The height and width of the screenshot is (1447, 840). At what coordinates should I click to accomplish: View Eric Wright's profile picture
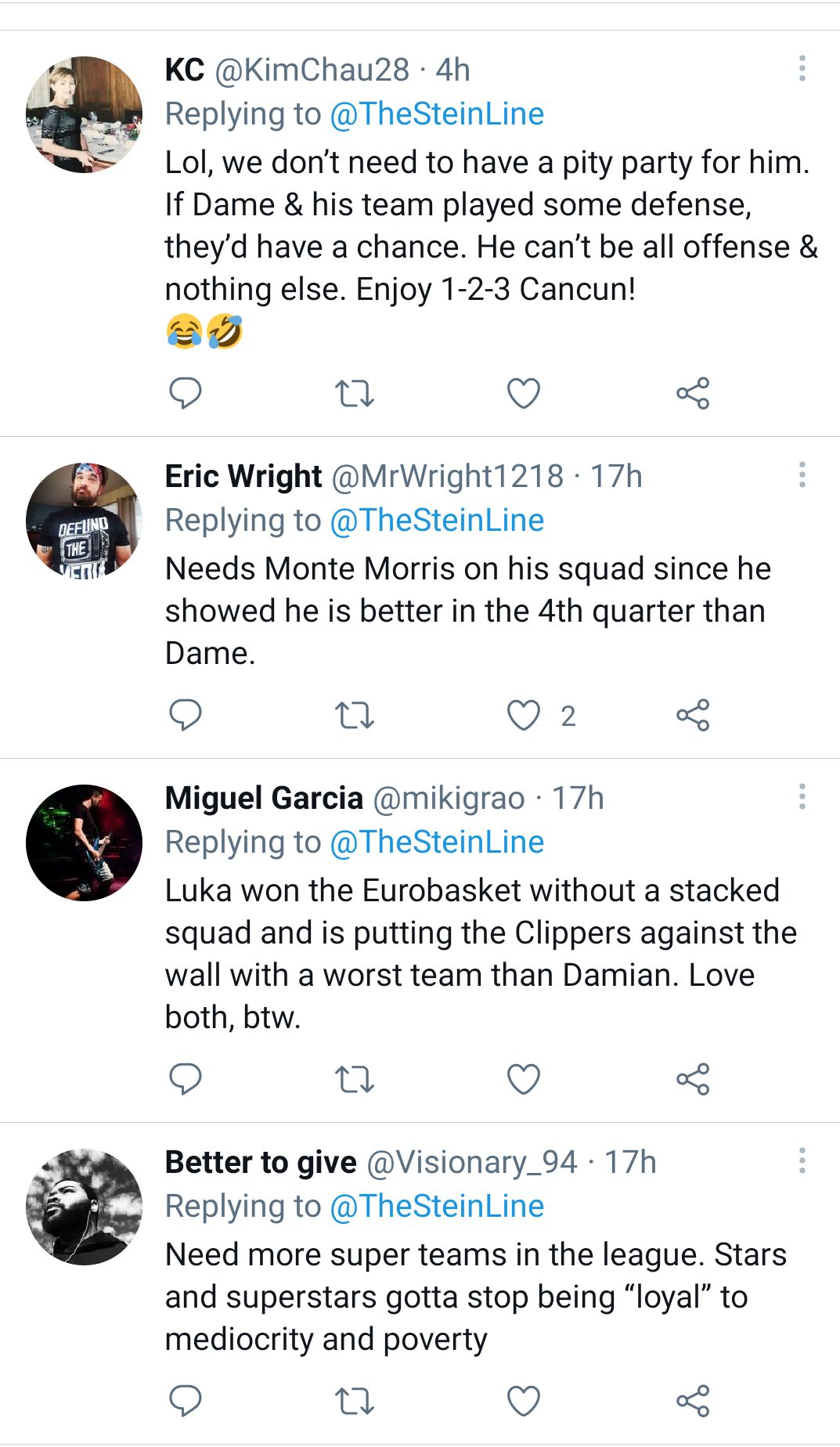pyautogui.click(x=84, y=521)
